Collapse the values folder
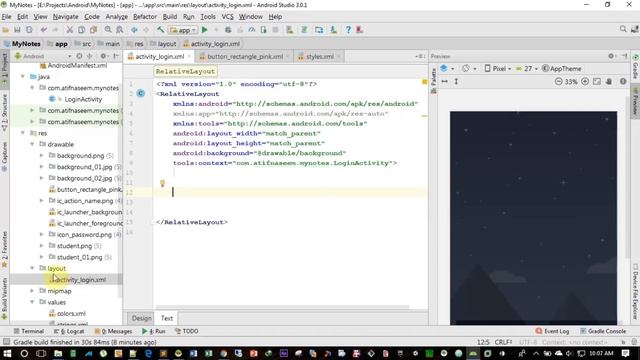Viewport: 640px width, 360px height. pyautogui.click(x=32, y=302)
